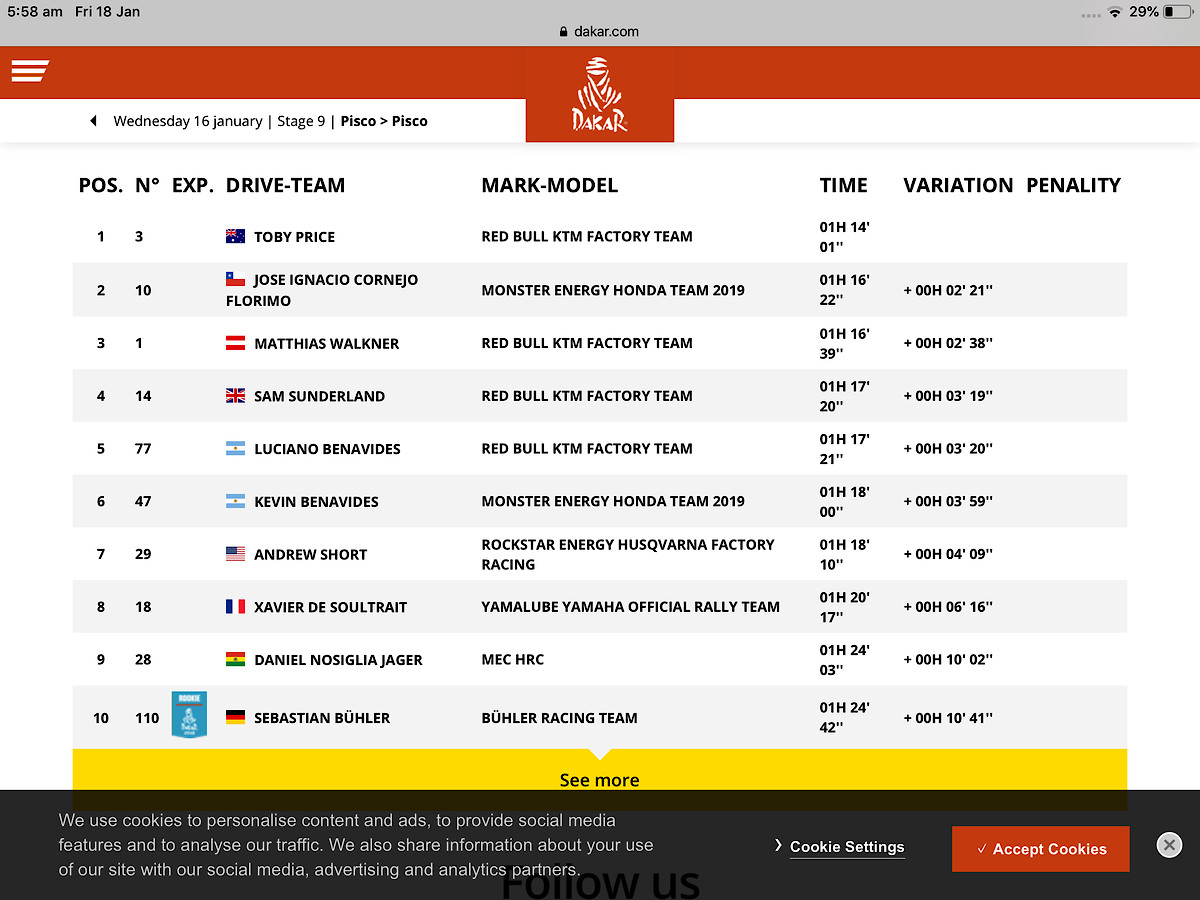
Task: Click the EXP. column header
Action: click(x=193, y=185)
